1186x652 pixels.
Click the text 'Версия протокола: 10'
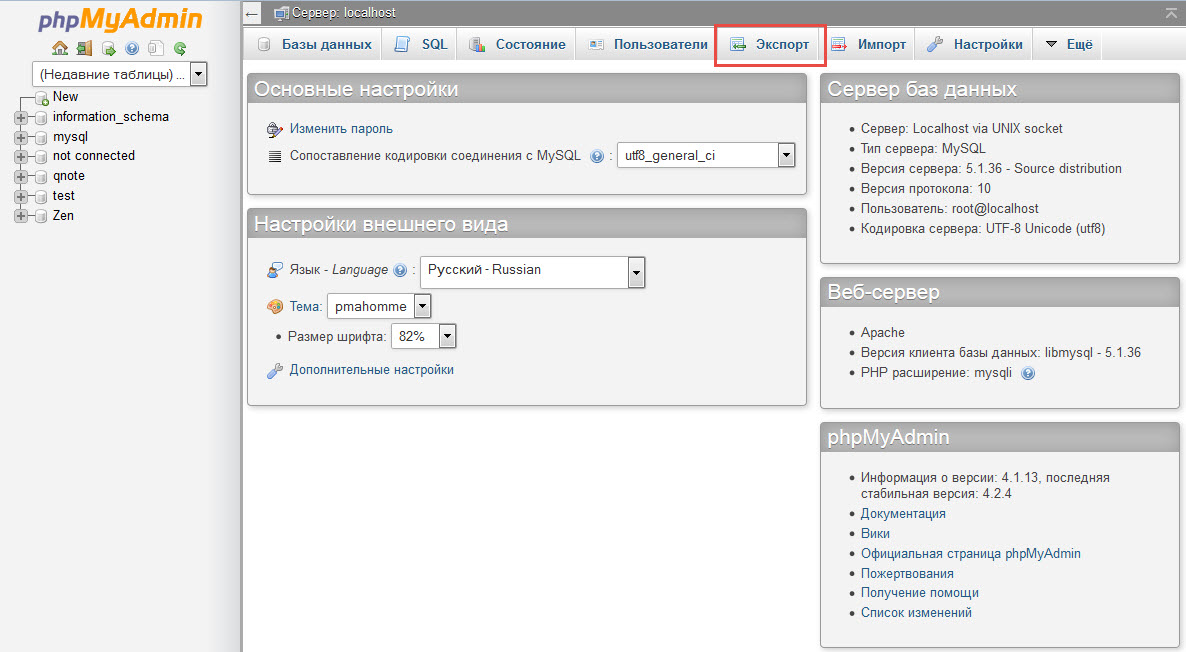(926, 188)
